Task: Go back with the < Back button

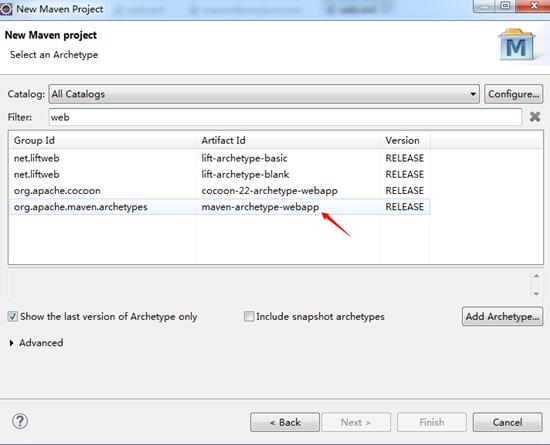Action: coord(285,422)
